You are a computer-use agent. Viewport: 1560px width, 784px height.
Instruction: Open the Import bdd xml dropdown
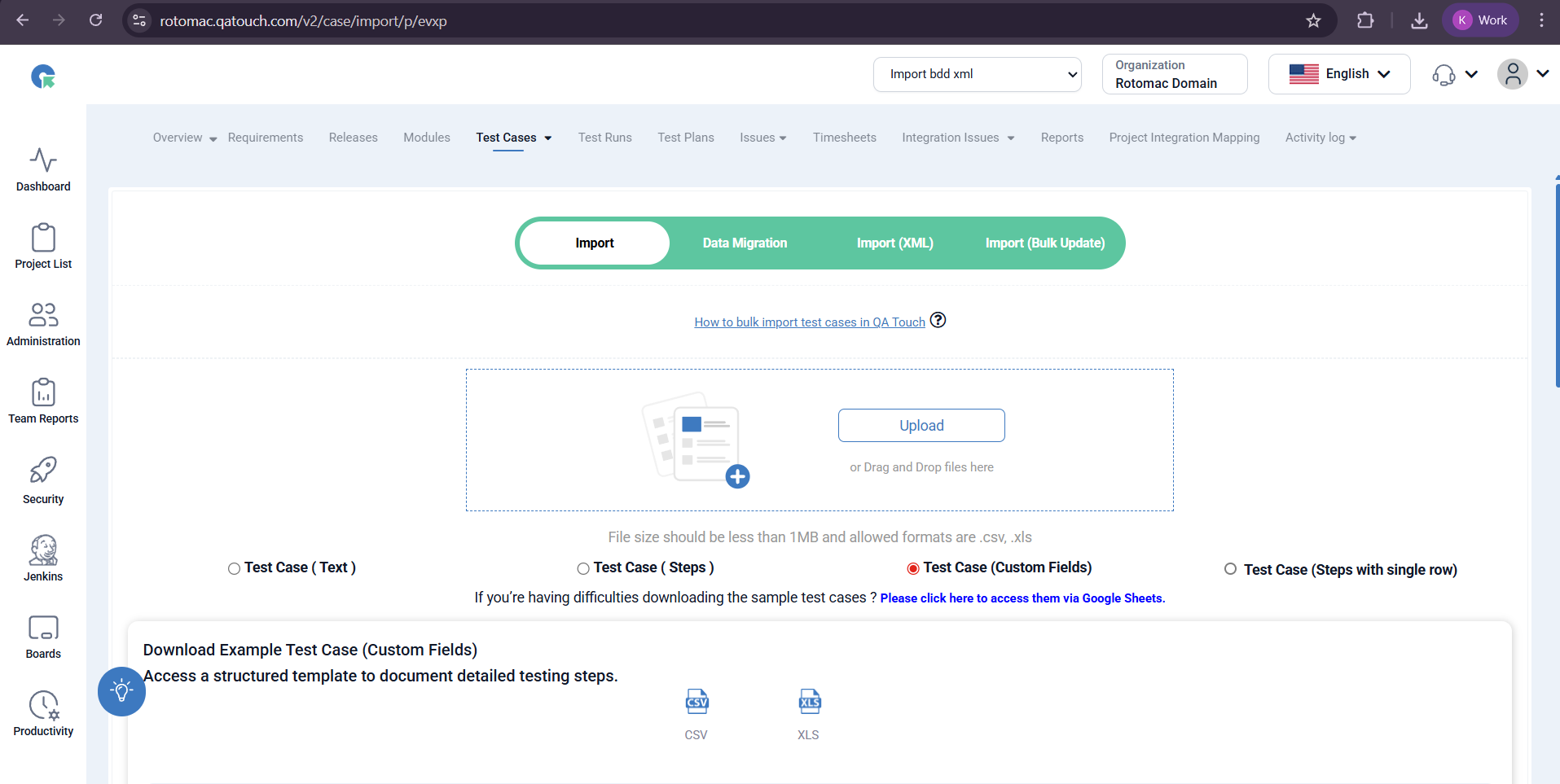coord(977,74)
